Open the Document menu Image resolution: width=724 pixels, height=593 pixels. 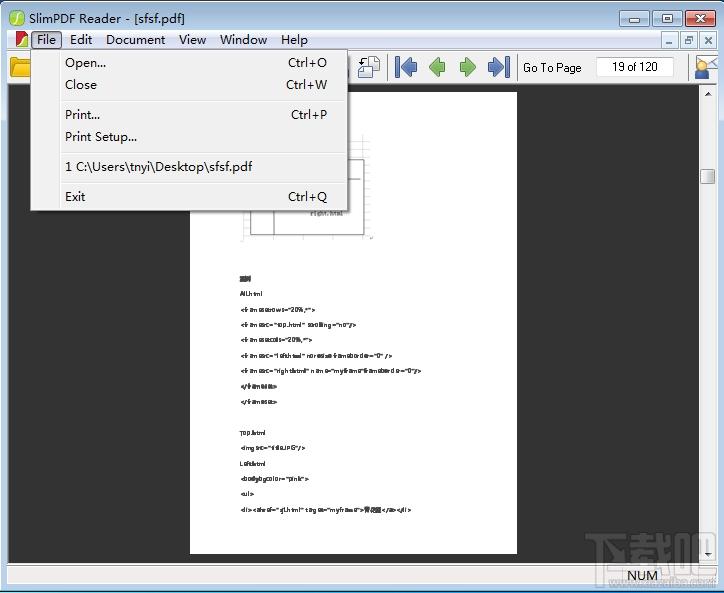pyautogui.click(x=135, y=40)
